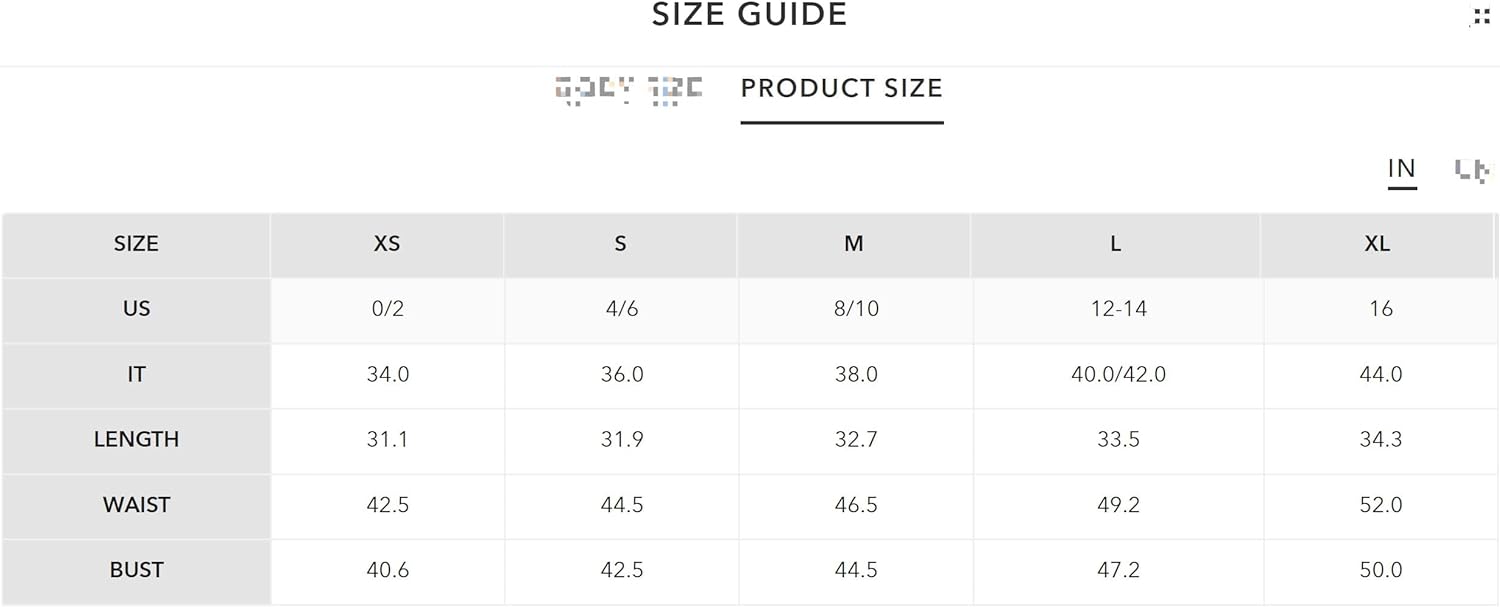Click the XS size column header
The image size is (1500, 607).
point(387,244)
